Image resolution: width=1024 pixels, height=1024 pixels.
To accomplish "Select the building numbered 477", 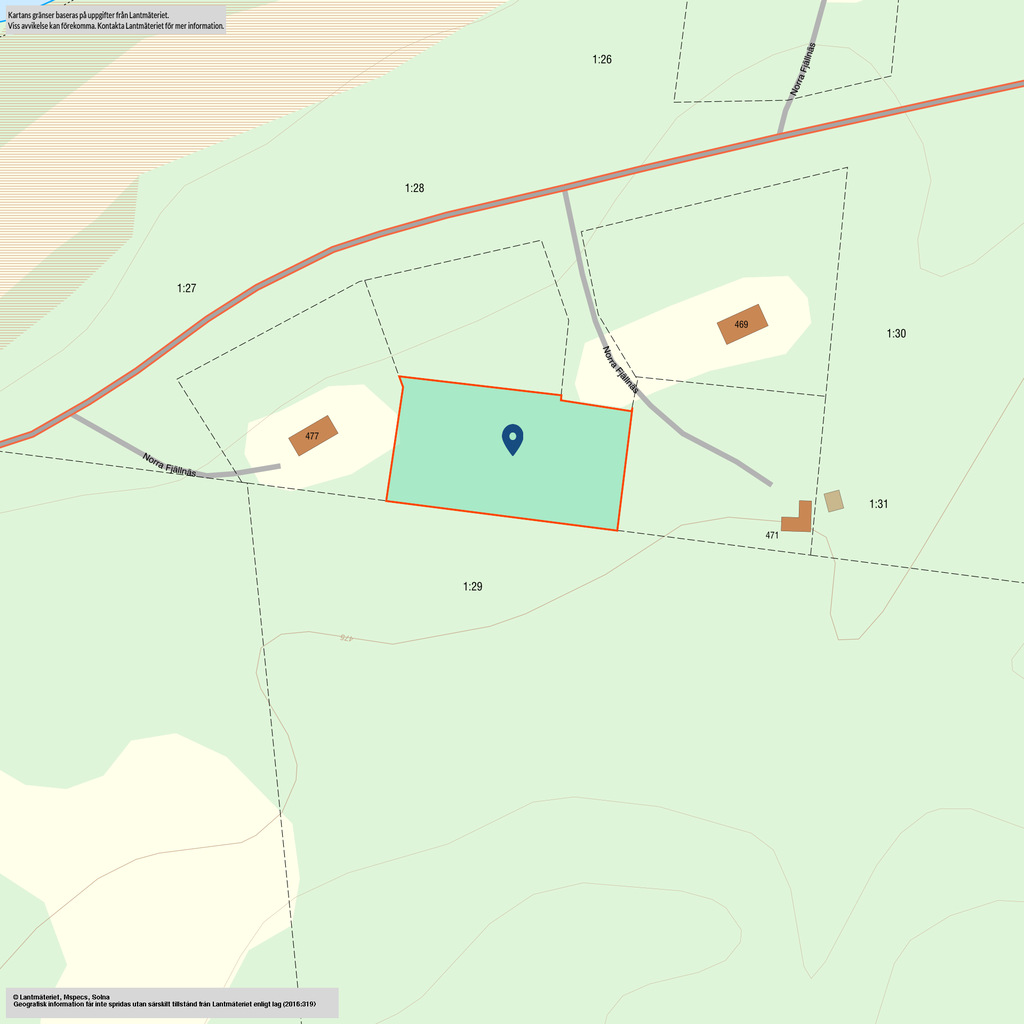I will 313,436.
